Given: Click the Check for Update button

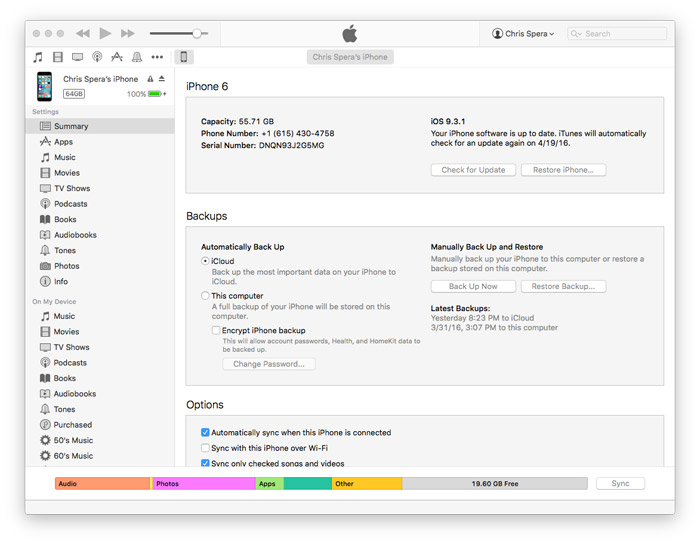Looking at the screenshot, I should [x=473, y=170].
